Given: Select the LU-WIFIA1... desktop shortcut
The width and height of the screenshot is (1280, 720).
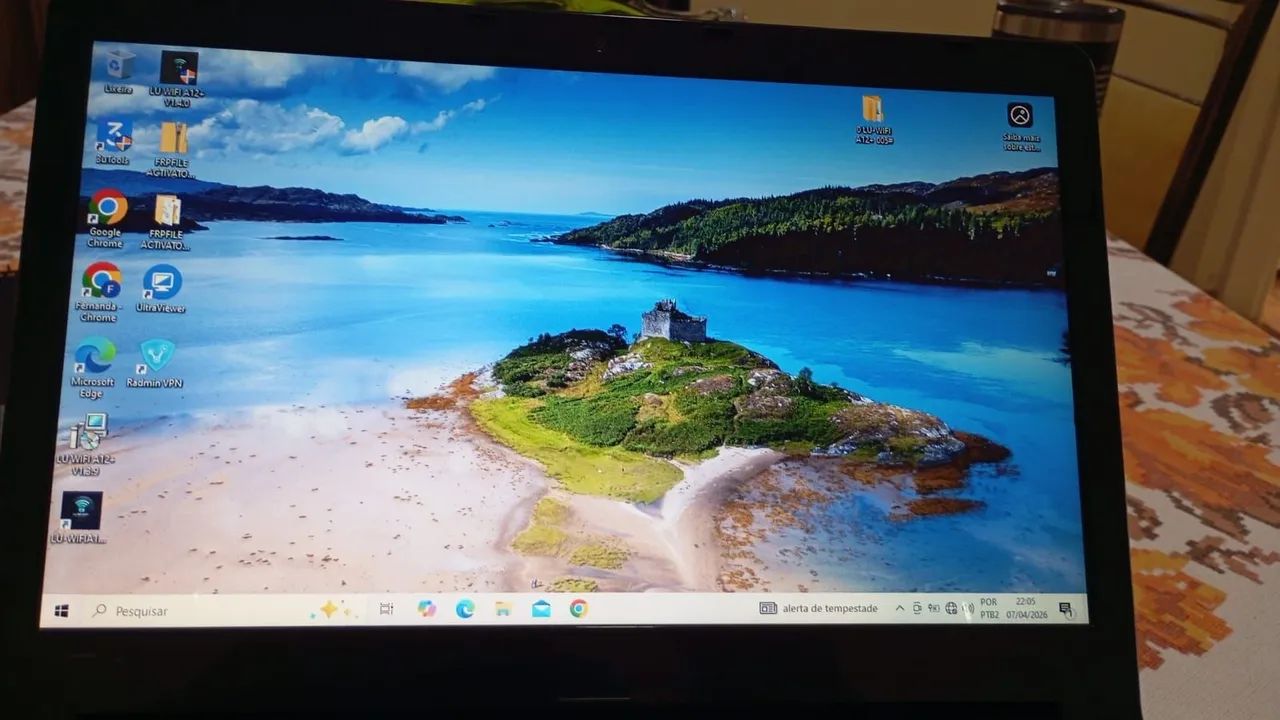Looking at the screenshot, I should [80, 517].
